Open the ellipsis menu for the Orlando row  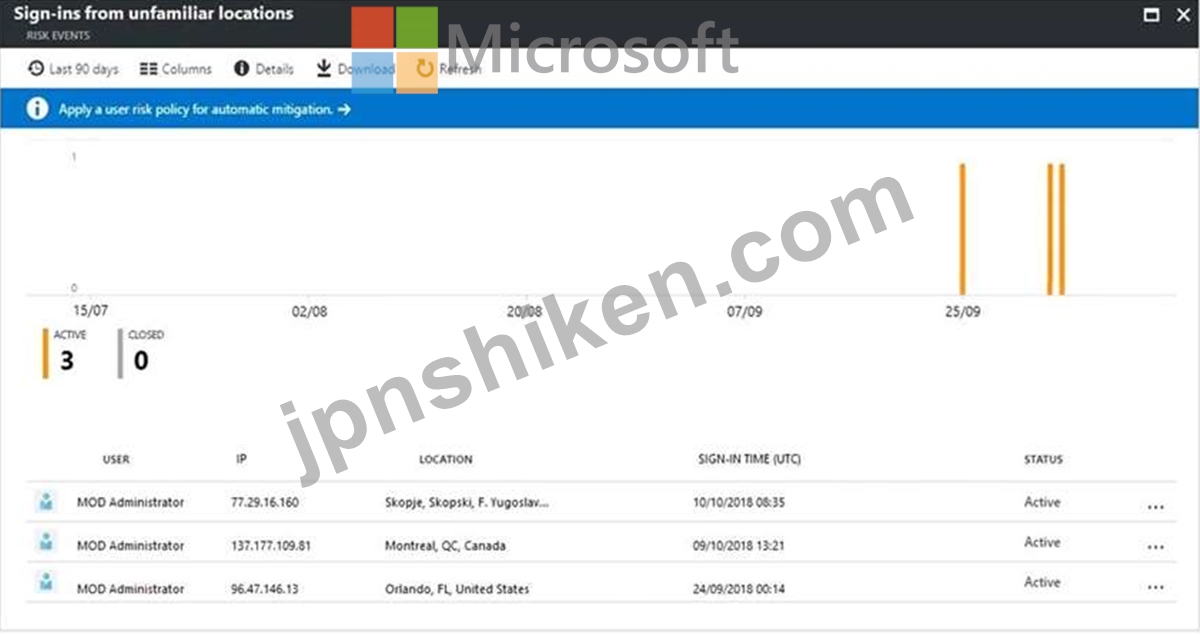tap(1156, 588)
